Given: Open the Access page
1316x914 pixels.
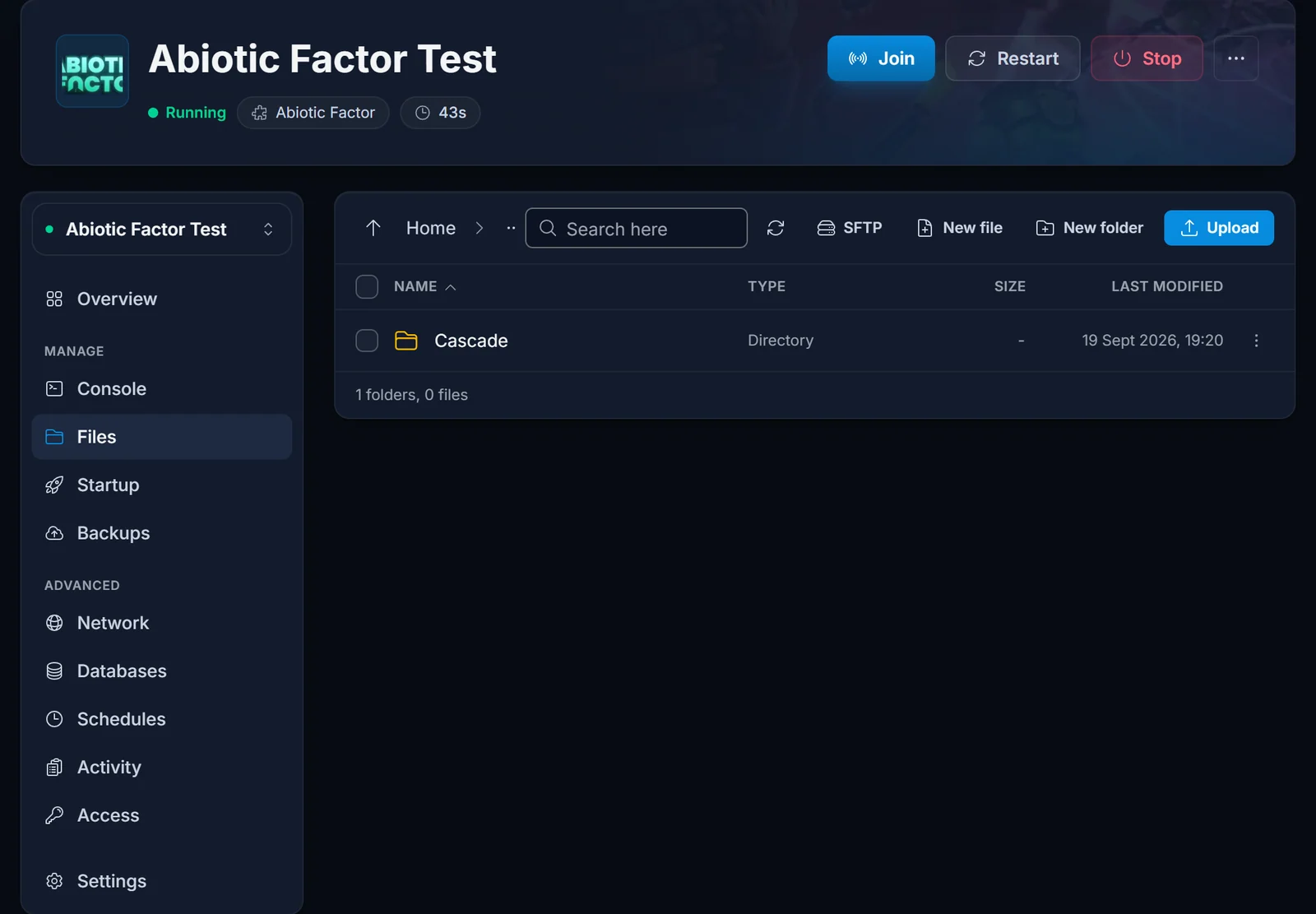Looking at the screenshot, I should [x=162, y=815].
